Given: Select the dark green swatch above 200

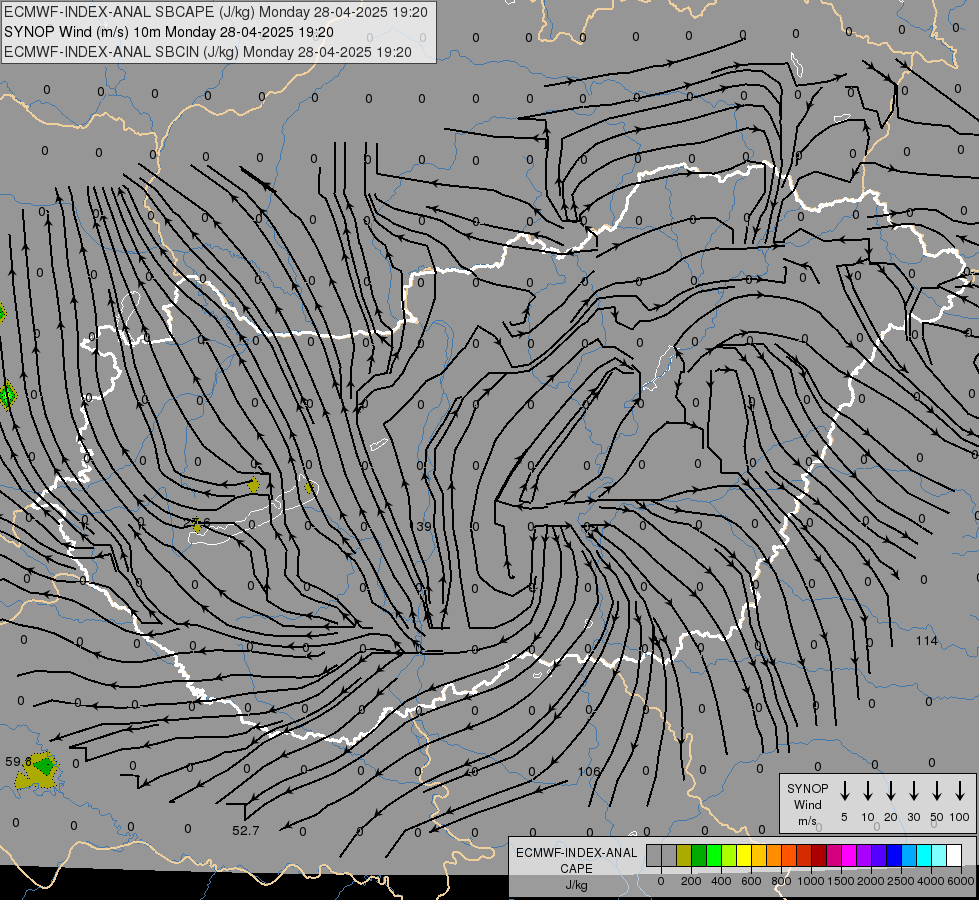Looking at the screenshot, I should (699, 855).
